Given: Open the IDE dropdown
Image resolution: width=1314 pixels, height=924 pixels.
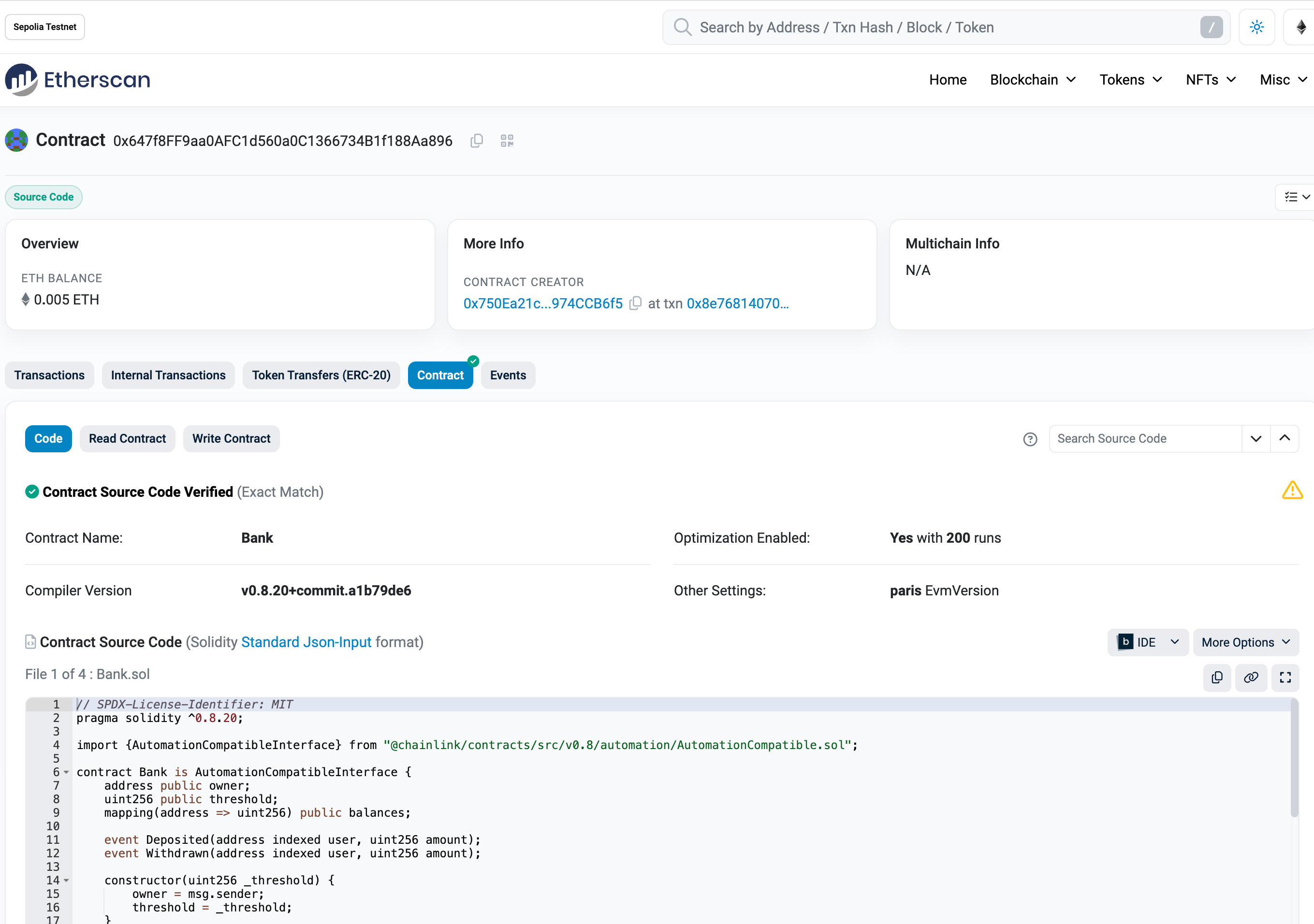Looking at the screenshot, I should pyautogui.click(x=1148, y=642).
